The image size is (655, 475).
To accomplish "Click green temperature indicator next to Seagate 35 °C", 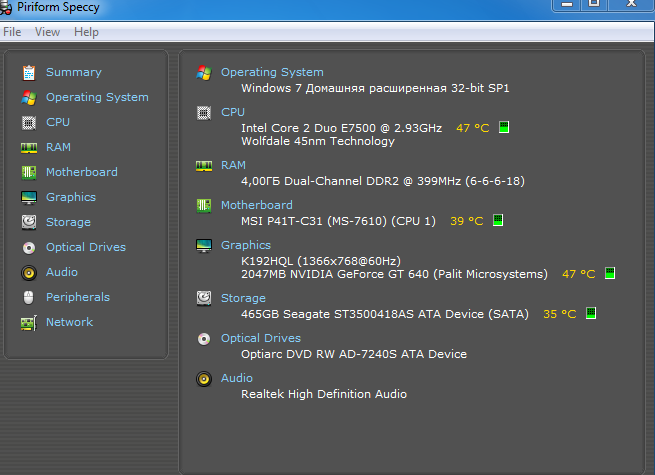I will [591, 313].
